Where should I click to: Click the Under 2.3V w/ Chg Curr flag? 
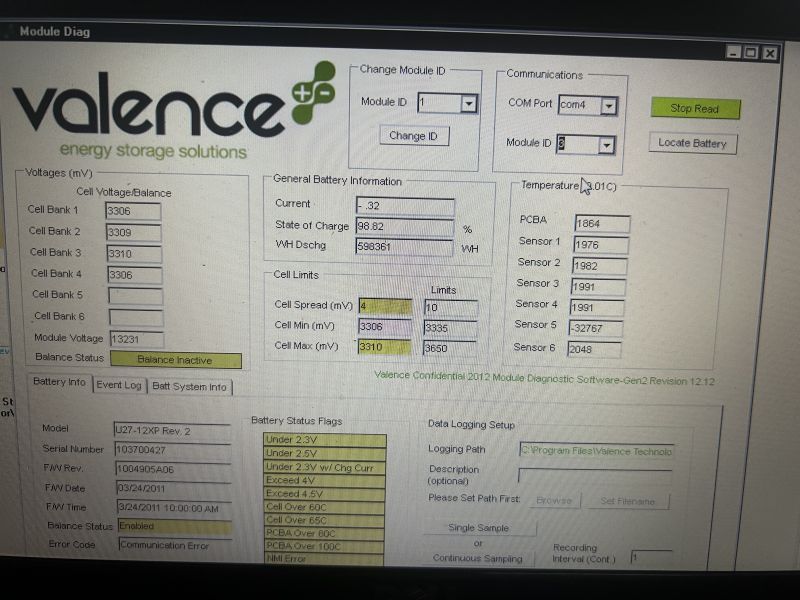[324, 467]
